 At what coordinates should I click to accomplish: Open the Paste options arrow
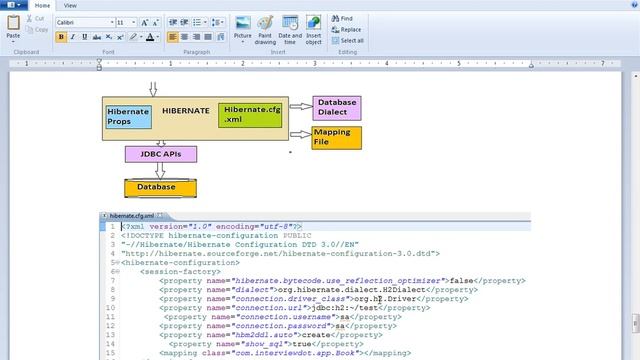[x=13, y=42]
